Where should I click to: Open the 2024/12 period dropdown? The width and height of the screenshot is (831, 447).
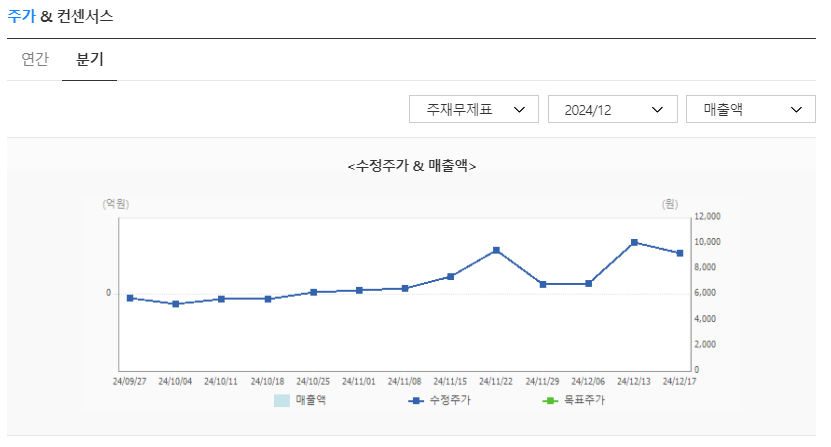pyautogui.click(x=613, y=109)
